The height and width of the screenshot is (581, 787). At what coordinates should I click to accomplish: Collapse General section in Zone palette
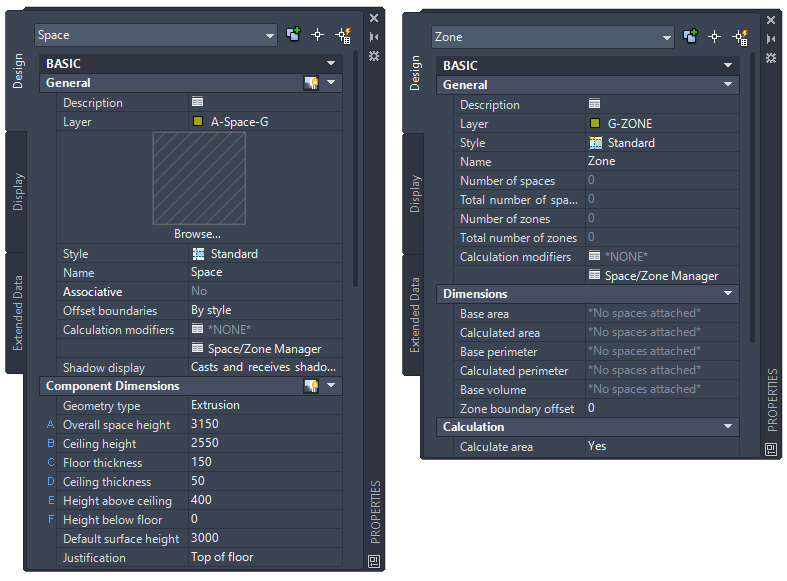coord(728,84)
